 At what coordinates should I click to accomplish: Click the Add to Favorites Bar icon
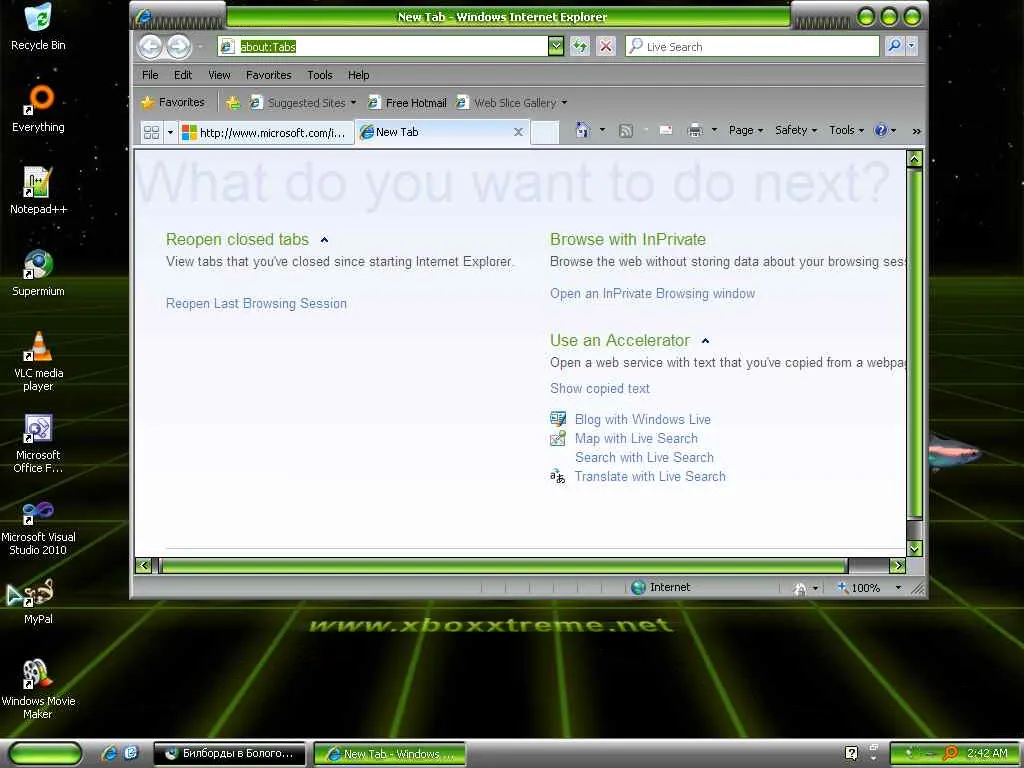(232, 103)
